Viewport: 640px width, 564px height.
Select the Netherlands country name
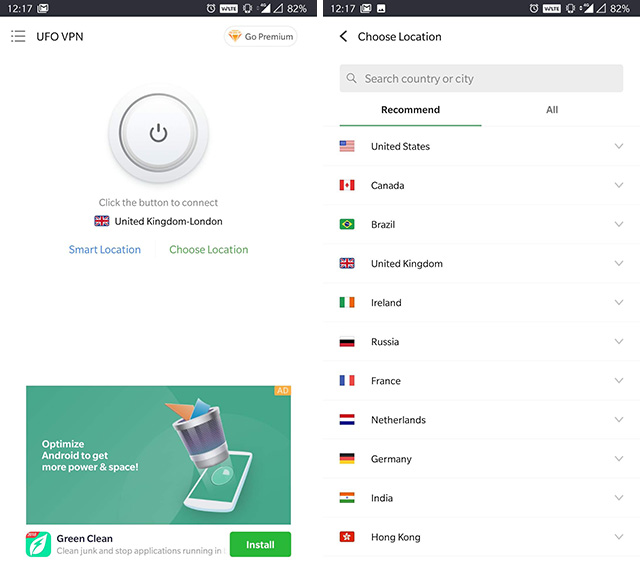(x=398, y=420)
